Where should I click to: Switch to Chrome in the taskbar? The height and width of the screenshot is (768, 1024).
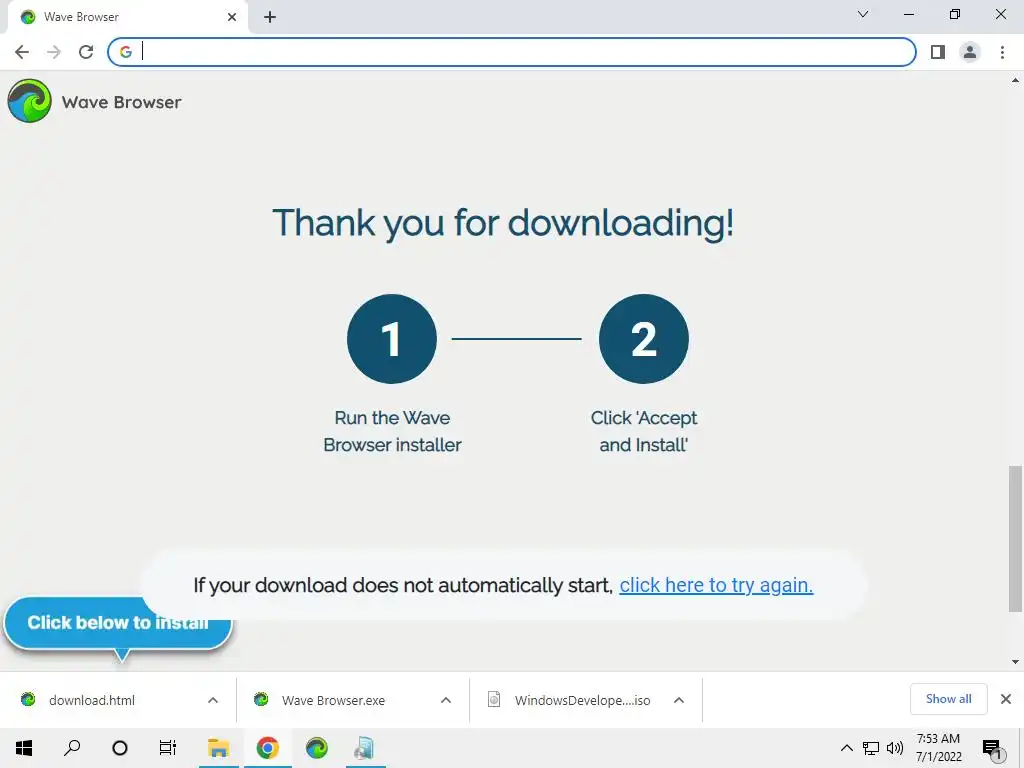point(267,748)
